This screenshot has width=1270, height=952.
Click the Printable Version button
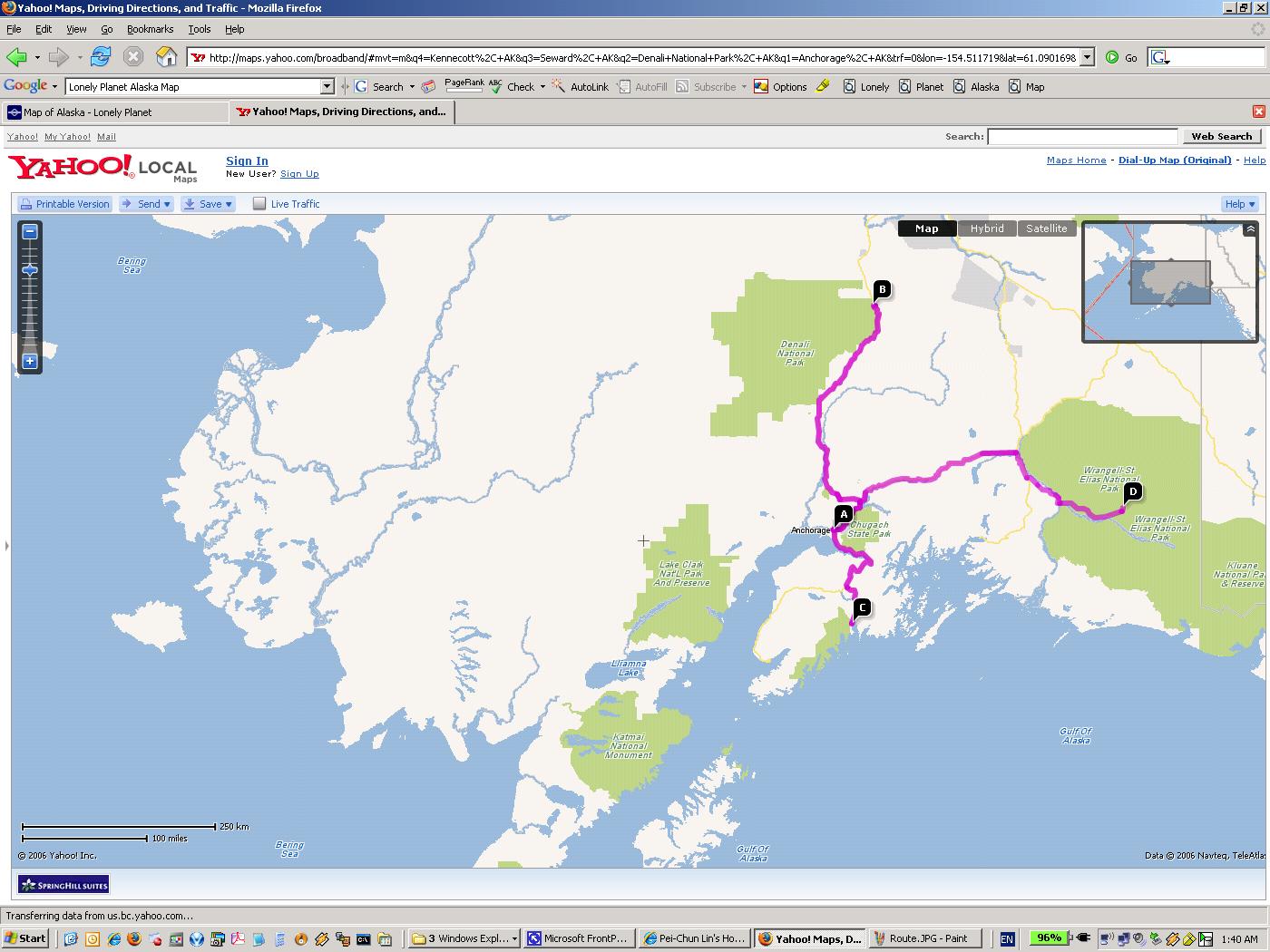tap(64, 204)
